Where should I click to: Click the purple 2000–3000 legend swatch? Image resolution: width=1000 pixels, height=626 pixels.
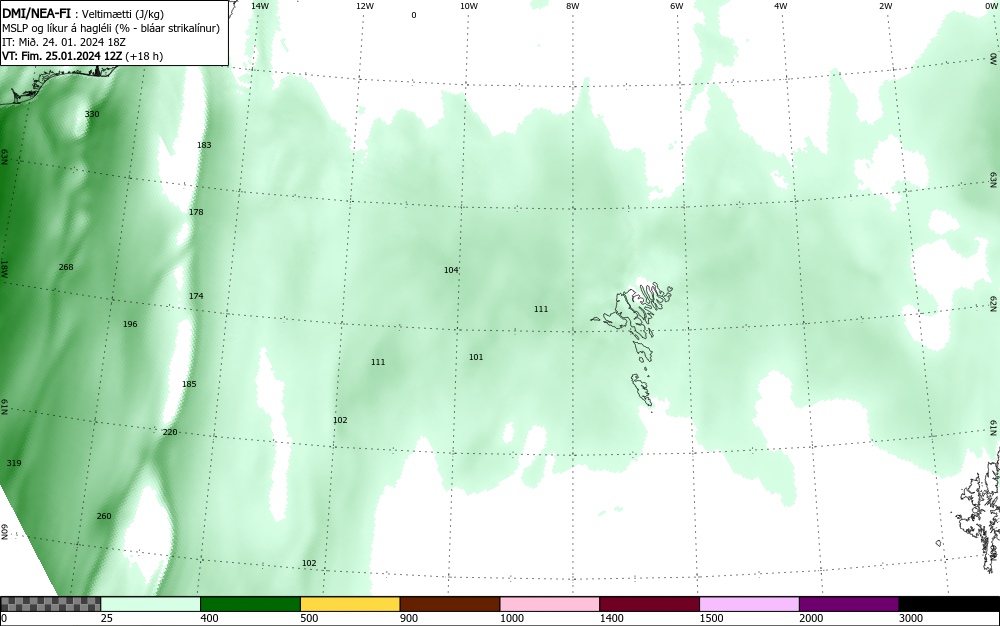click(849, 604)
